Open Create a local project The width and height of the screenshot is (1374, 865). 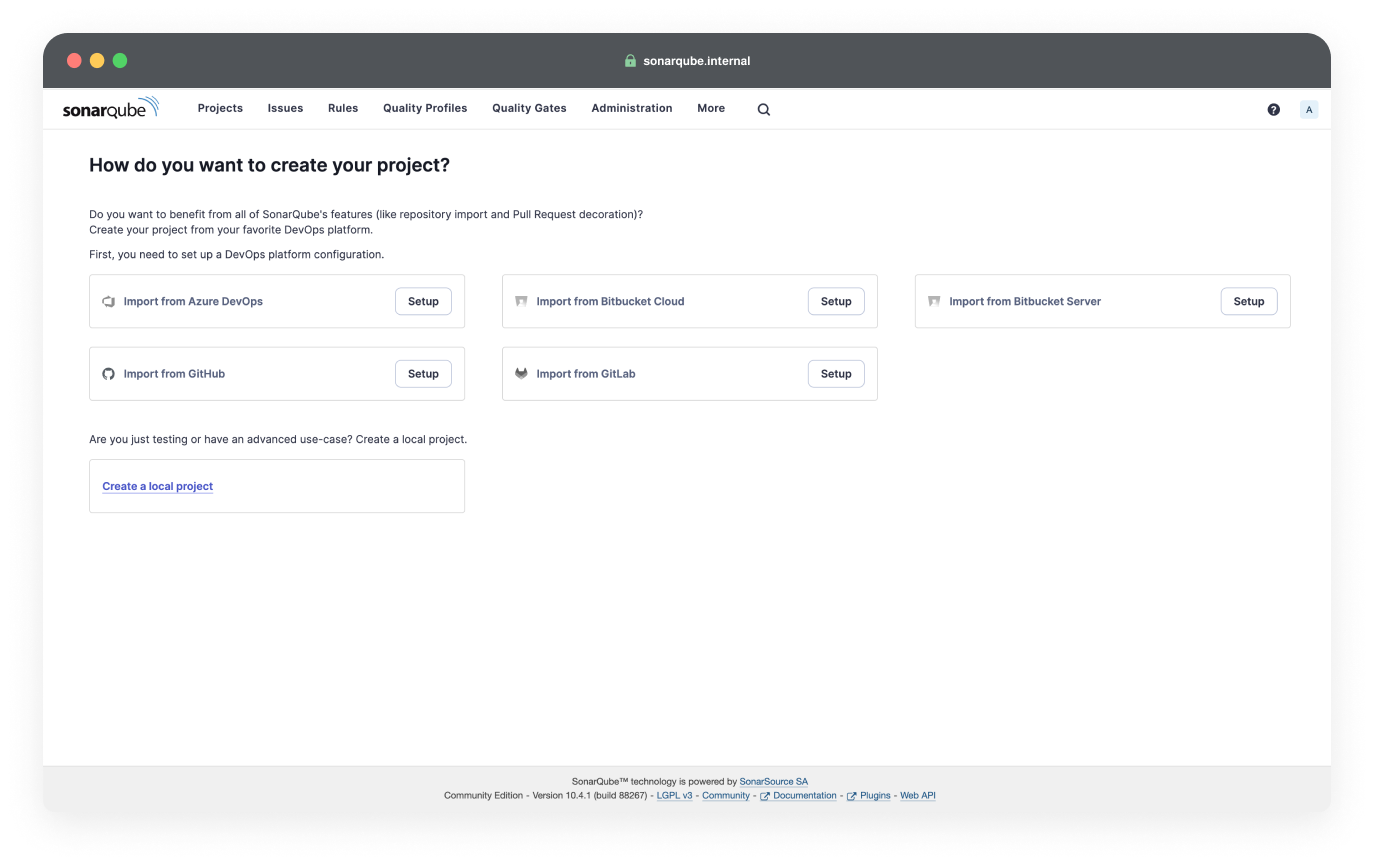click(x=157, y=486)
